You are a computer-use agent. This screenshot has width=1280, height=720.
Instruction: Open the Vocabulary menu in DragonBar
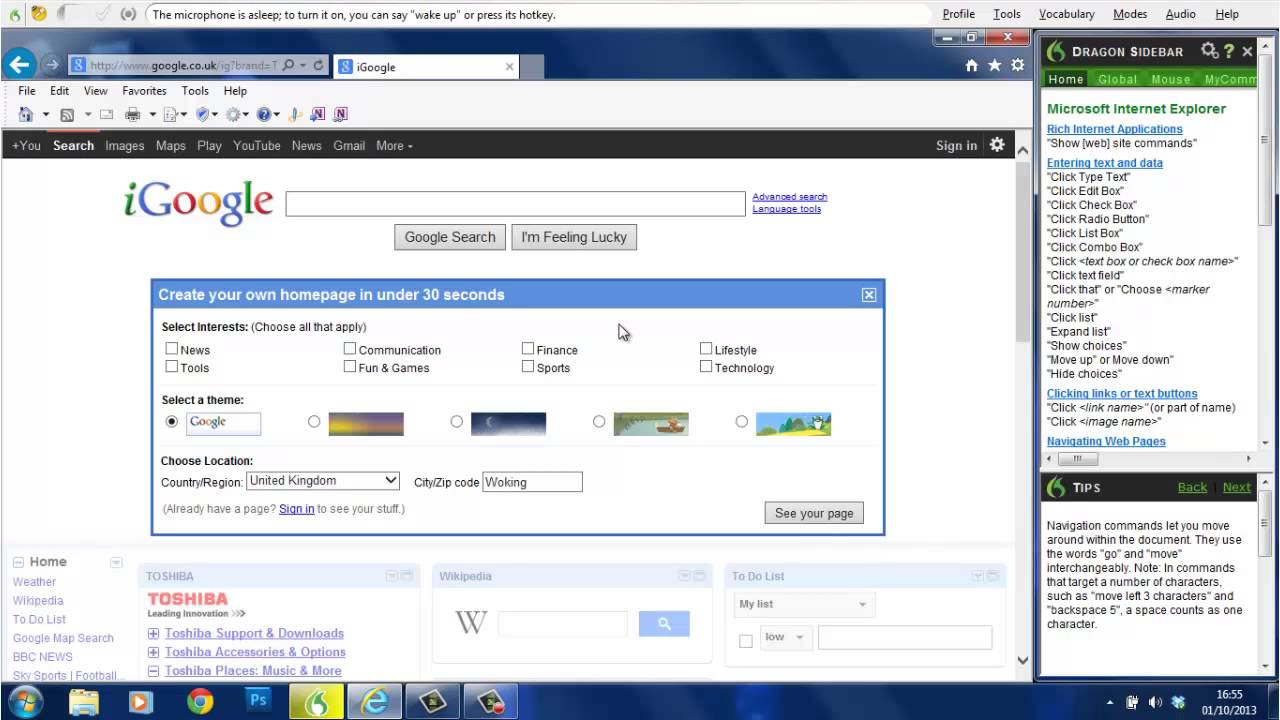coord(1066,14)
